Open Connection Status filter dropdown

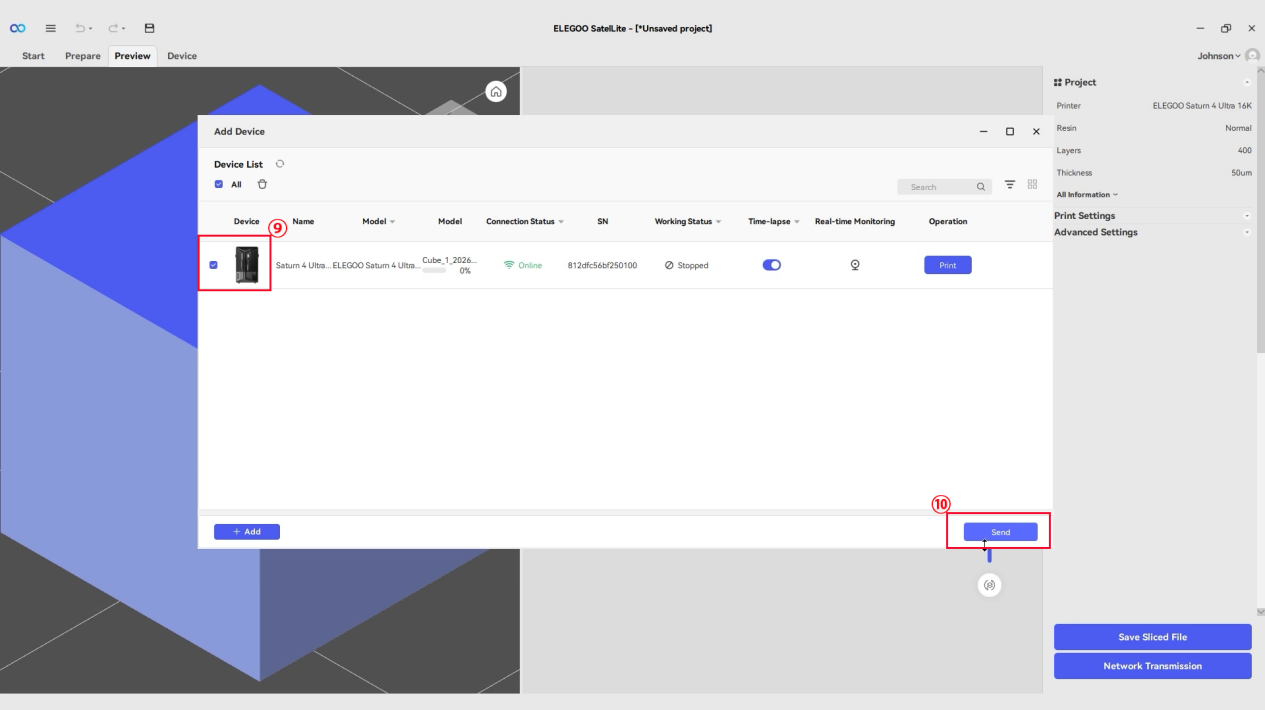pyautogui.click(x=561, y=221)
